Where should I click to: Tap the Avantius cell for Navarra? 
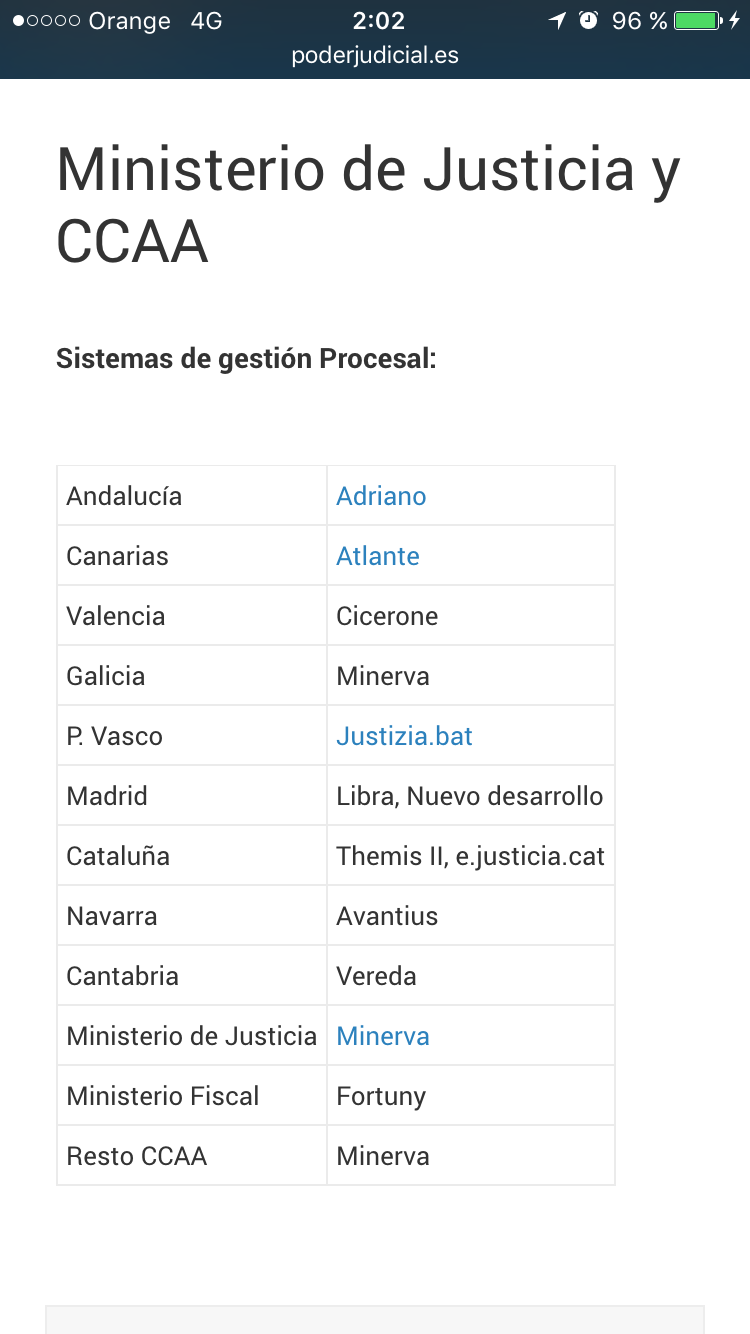387,916
